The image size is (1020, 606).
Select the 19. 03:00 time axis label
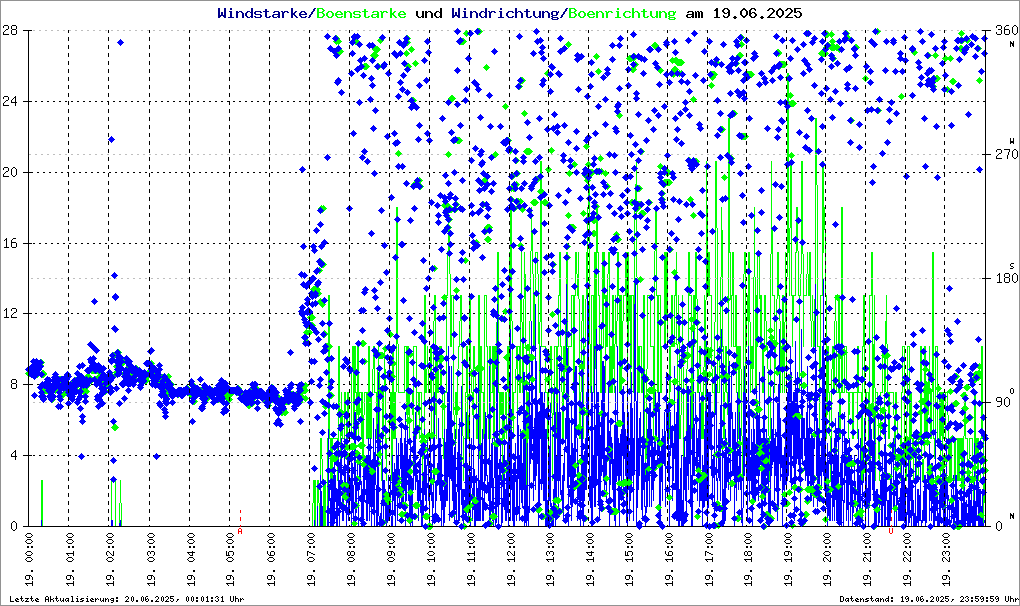pos(150,559)
